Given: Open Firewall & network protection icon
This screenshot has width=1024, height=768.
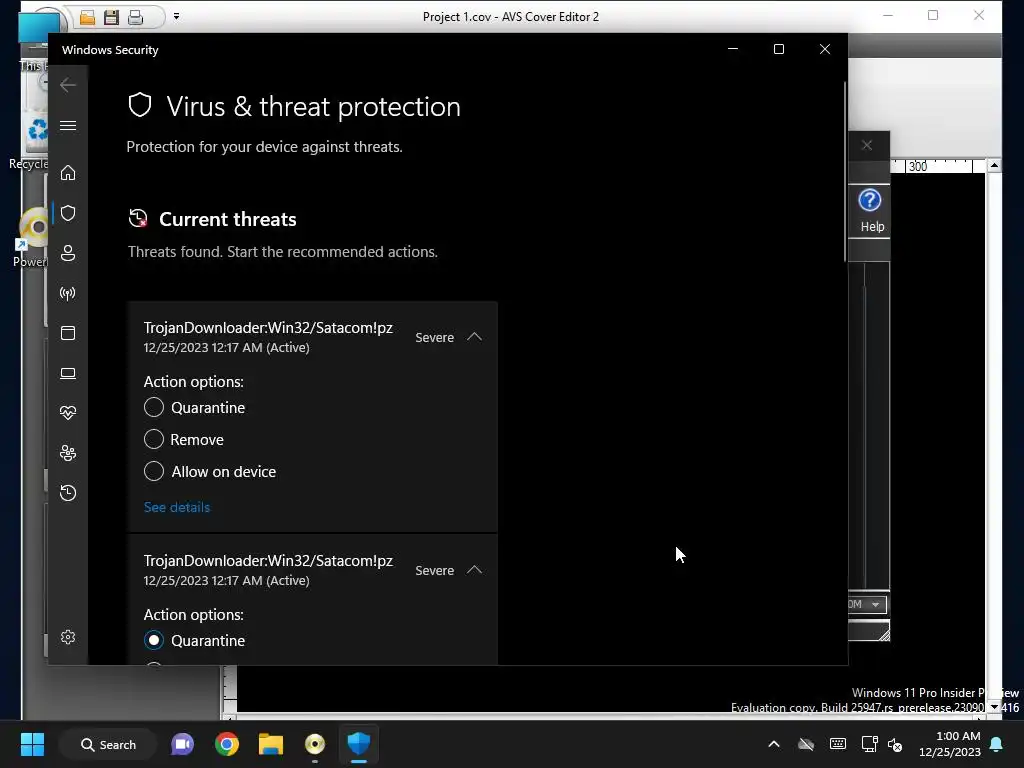Looking at the screenshot, I should click(x=68, y=293).
